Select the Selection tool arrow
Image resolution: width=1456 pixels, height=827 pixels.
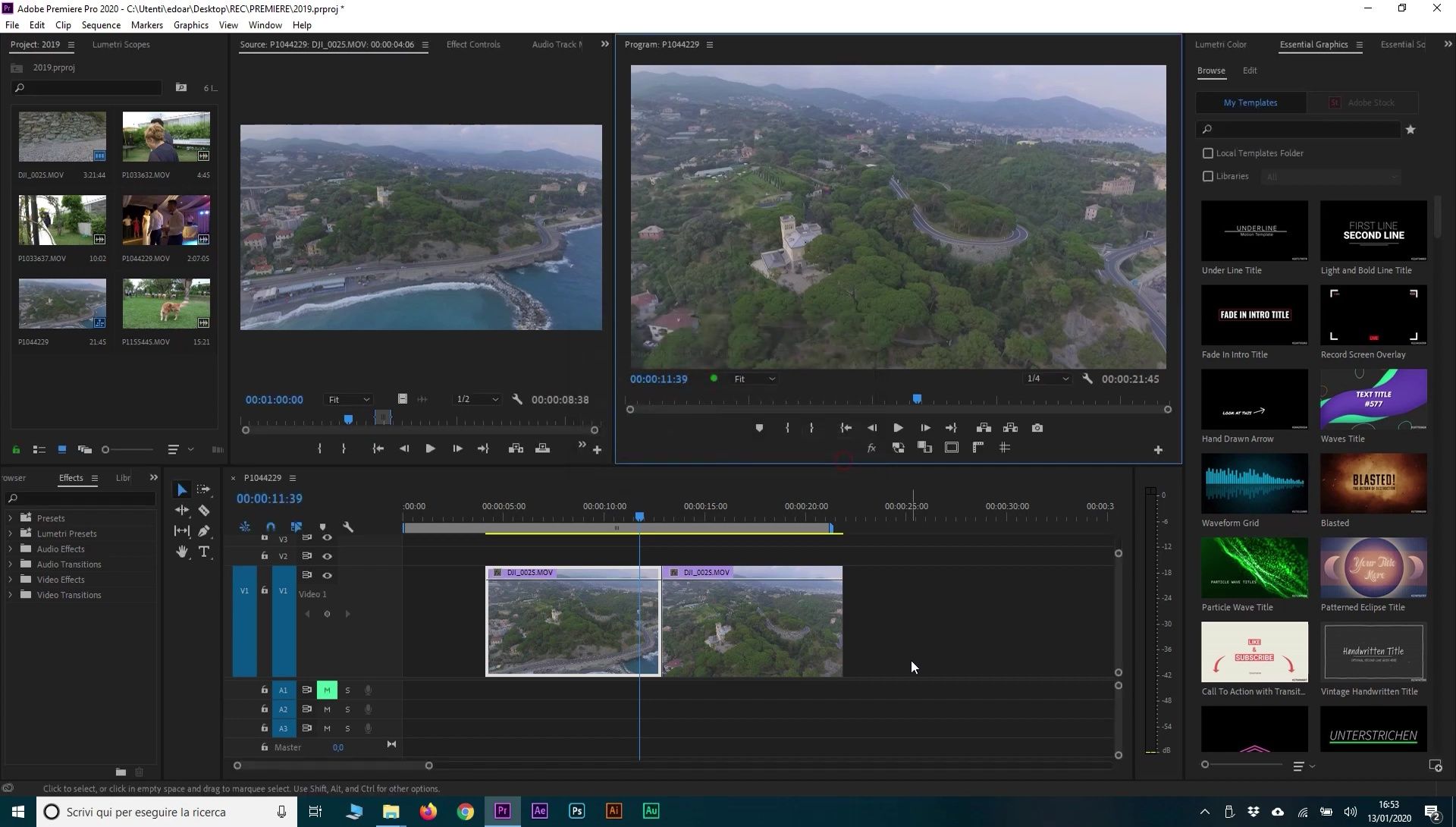(182, 490)
